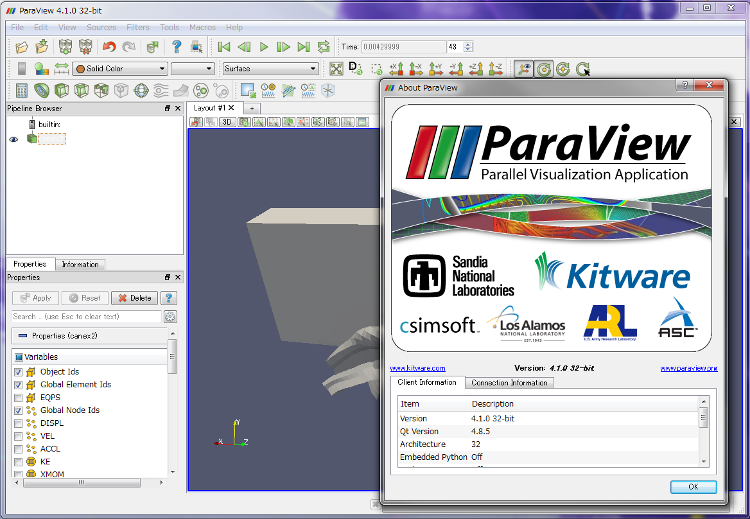750x519 pixels.
Task: Open the Solid Color coloring dropdown
Action: [x=120, y=69]
